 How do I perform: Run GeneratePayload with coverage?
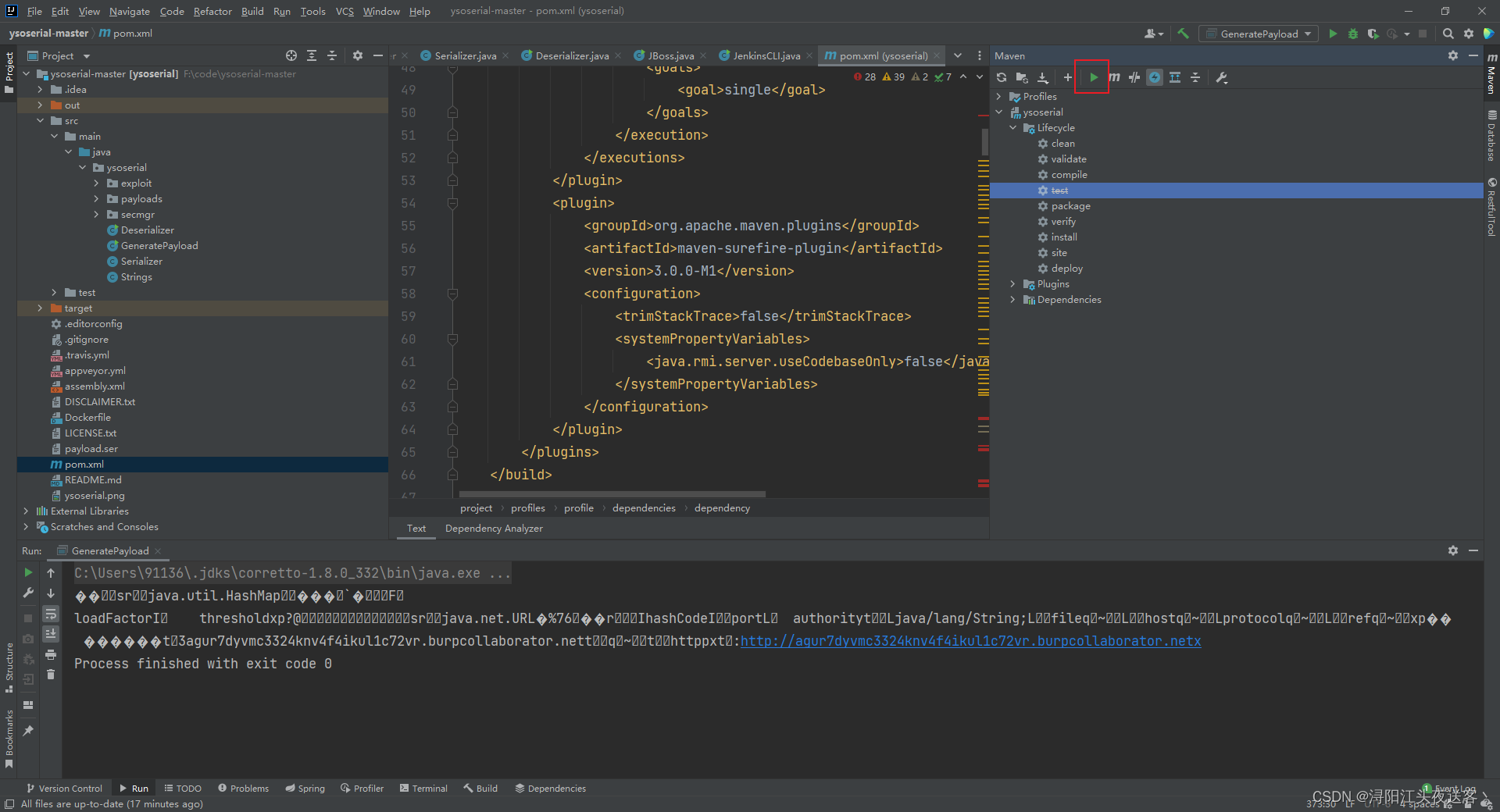(1373, 34)
